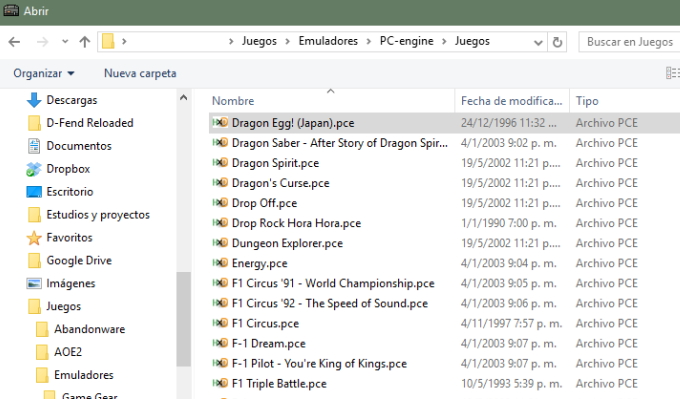Click date 24/12/1996 of Dragon Egg

[x=508, y=123]
